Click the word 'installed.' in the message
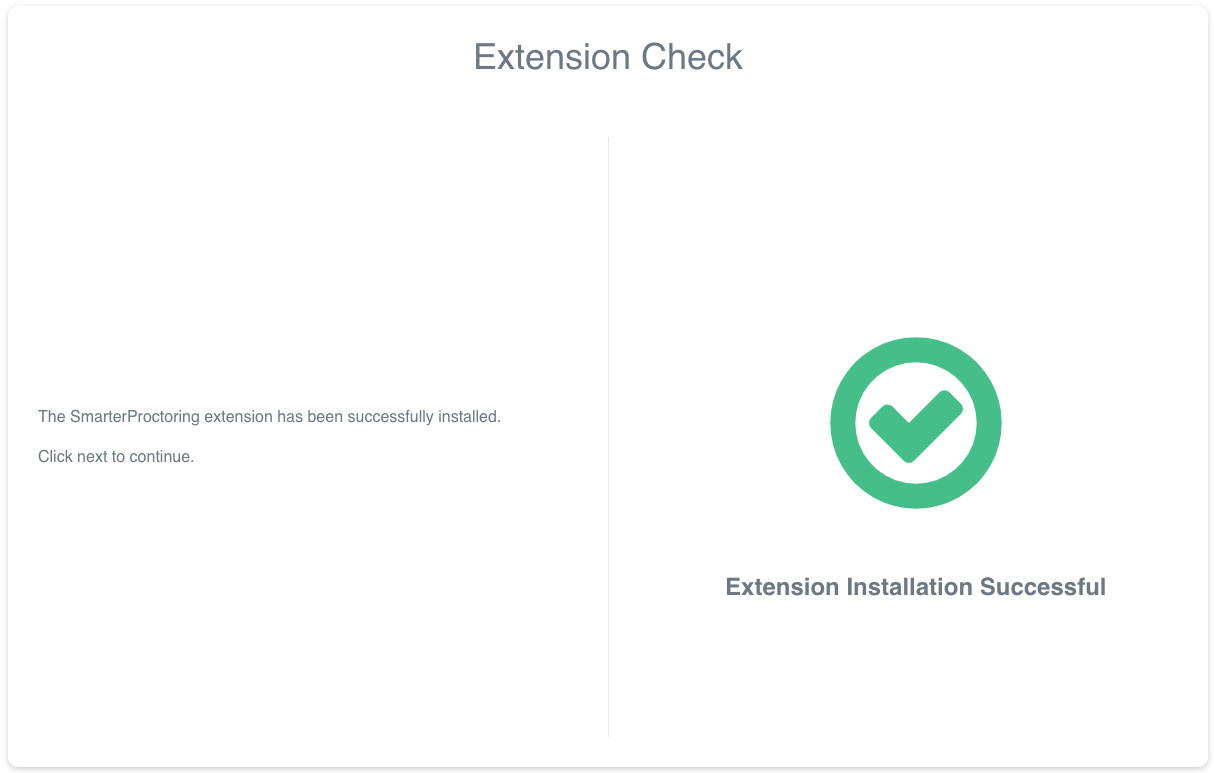The width and height of the screenshot is (1214, 773). [469, 416]
